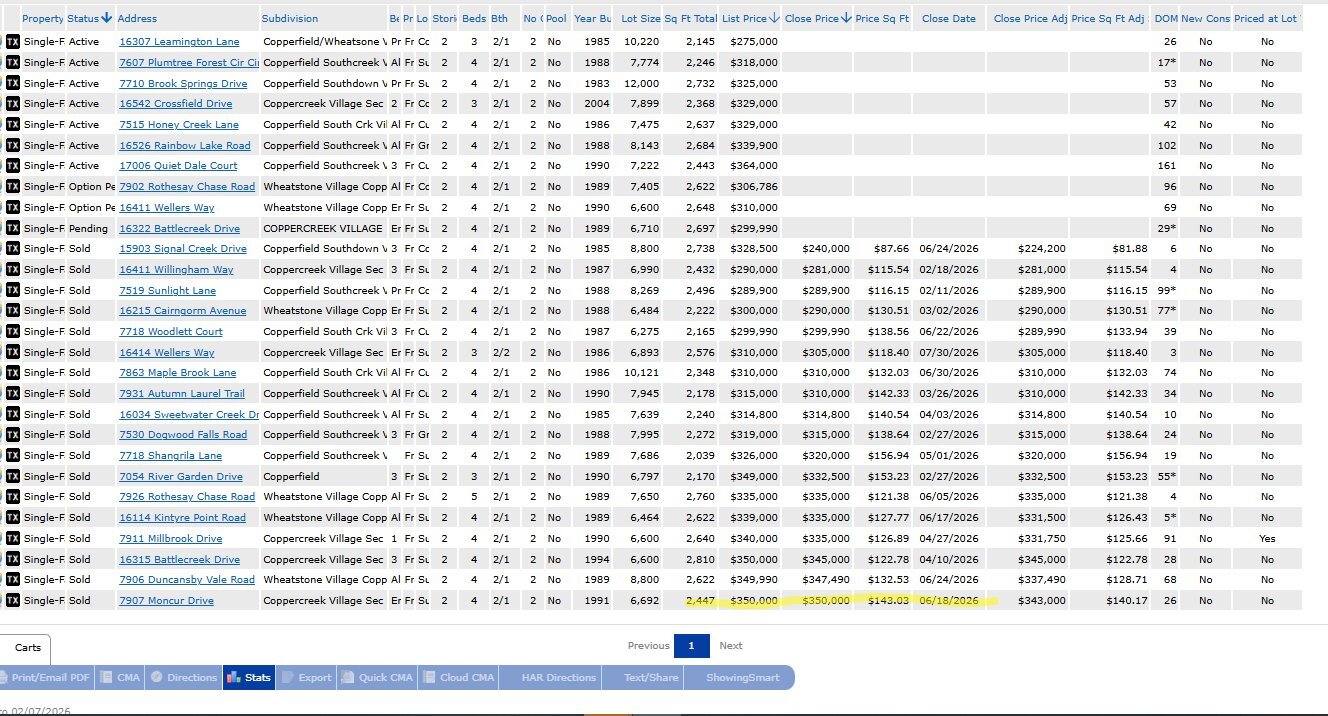Open listing 16034 Sweetwater Creek Drive
Viewport: 1328px width, 716px height.
click(x=188, y=414)
